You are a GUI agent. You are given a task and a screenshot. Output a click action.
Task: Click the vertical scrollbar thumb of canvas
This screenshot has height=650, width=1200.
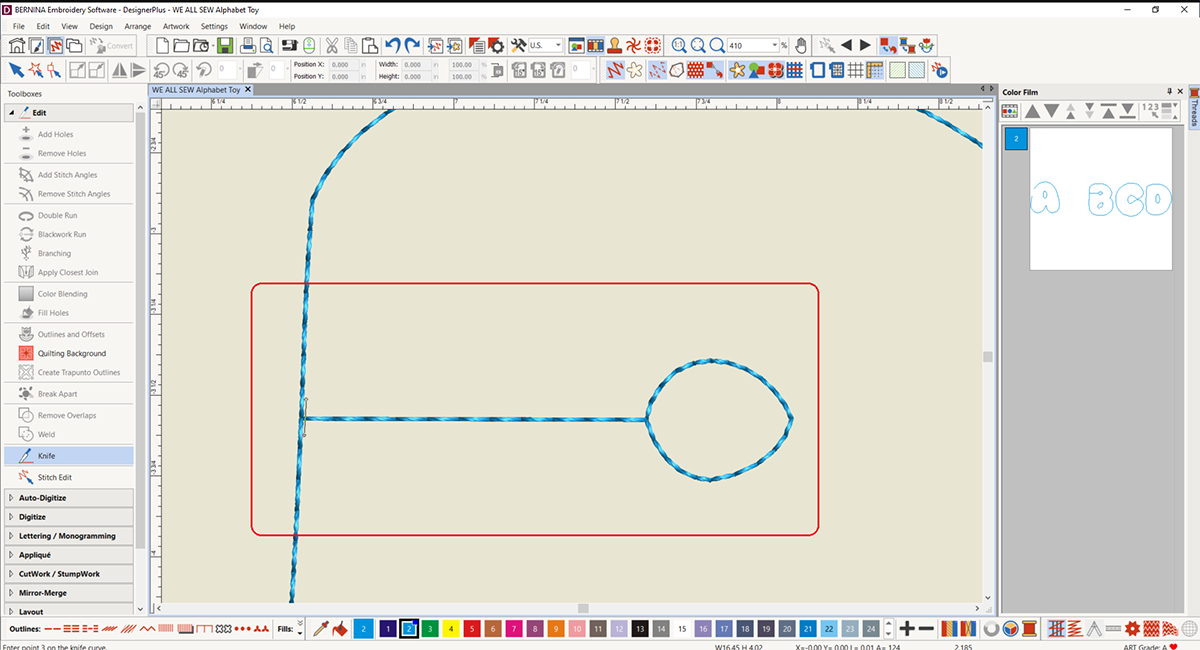click(987, 356)
